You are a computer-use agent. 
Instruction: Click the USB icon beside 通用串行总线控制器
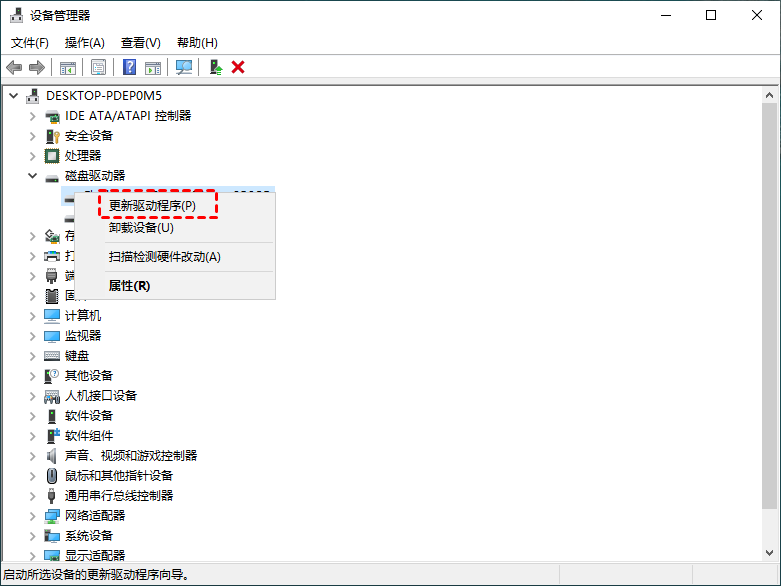(51, 496)
